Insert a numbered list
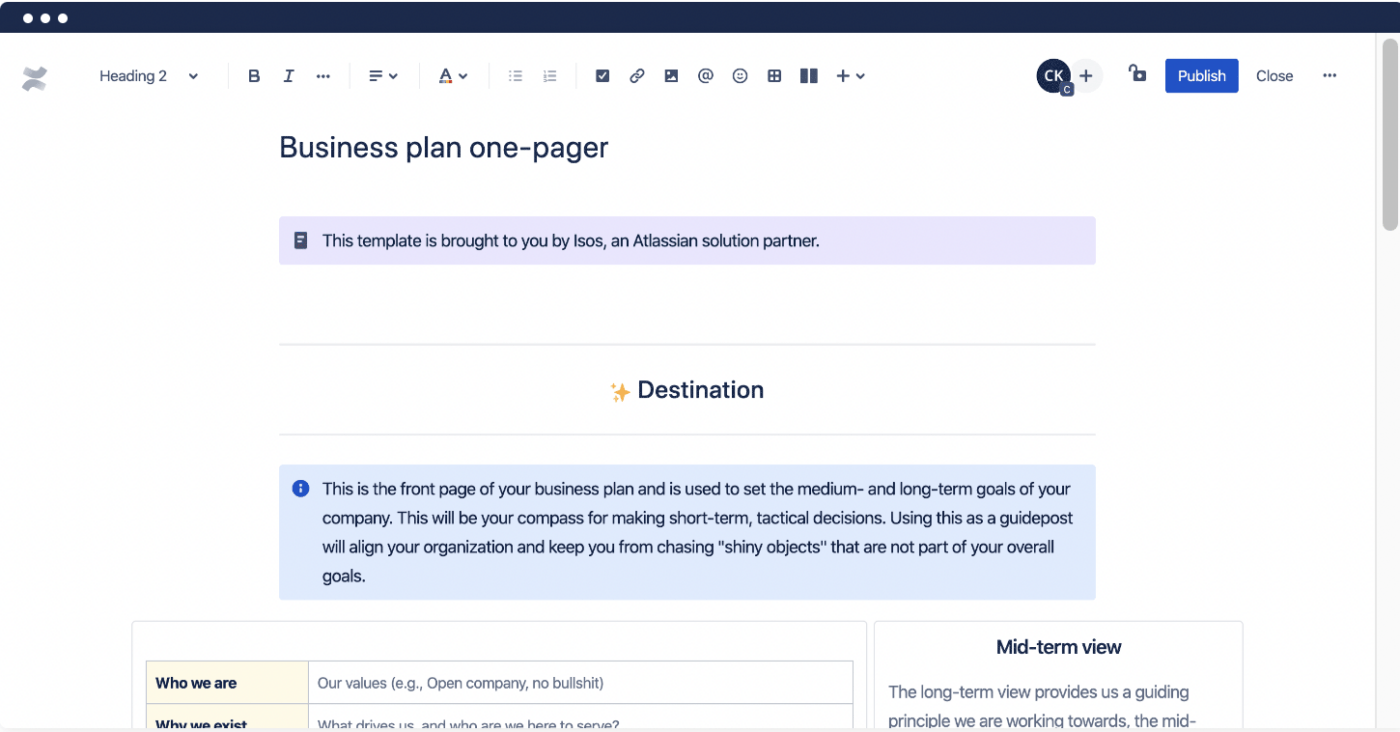1400x732 pixels. 549,76
